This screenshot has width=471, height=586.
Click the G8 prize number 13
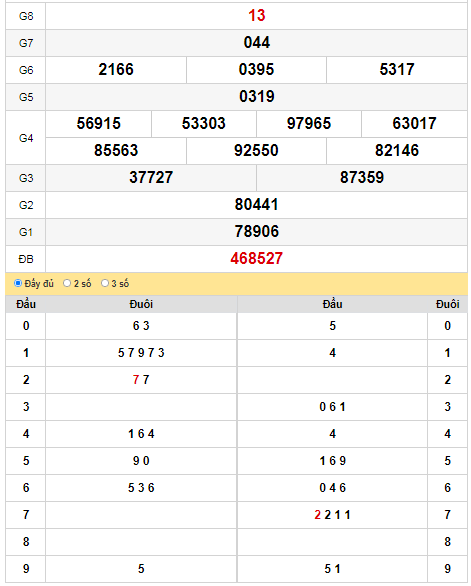coord(256,16)
